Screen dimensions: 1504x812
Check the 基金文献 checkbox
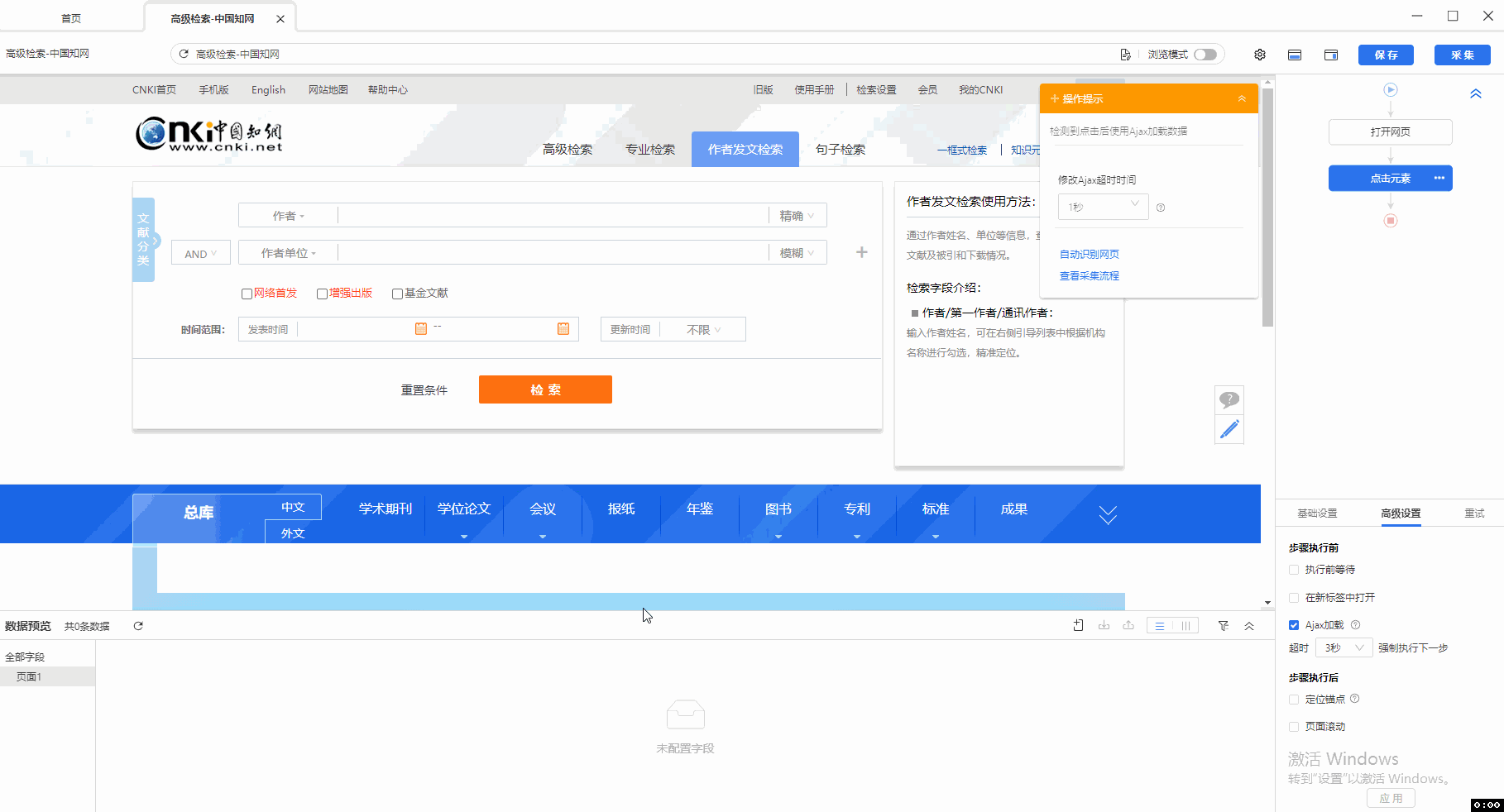coord(397,294)
